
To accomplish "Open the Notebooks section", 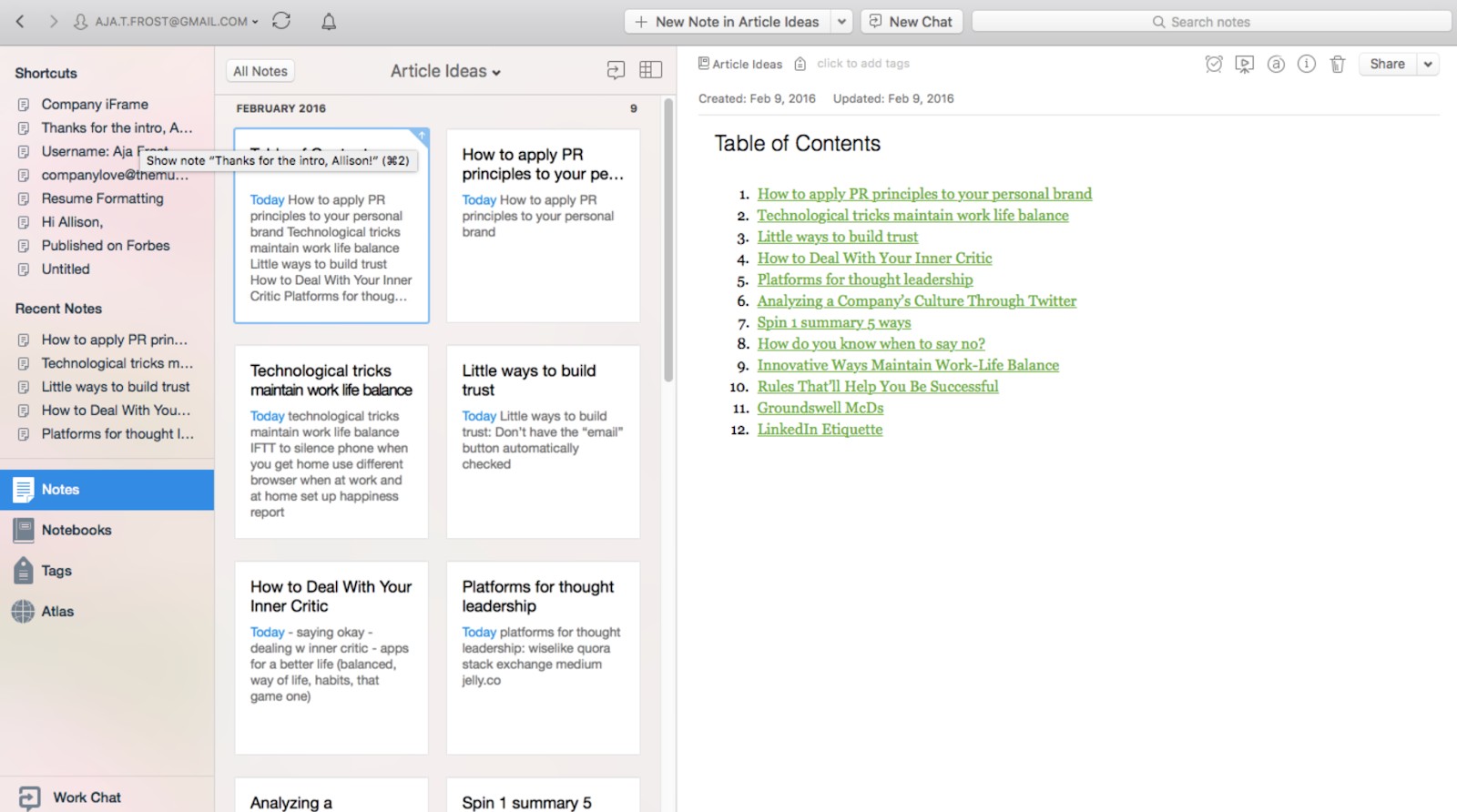I will [x=107, y=530].
